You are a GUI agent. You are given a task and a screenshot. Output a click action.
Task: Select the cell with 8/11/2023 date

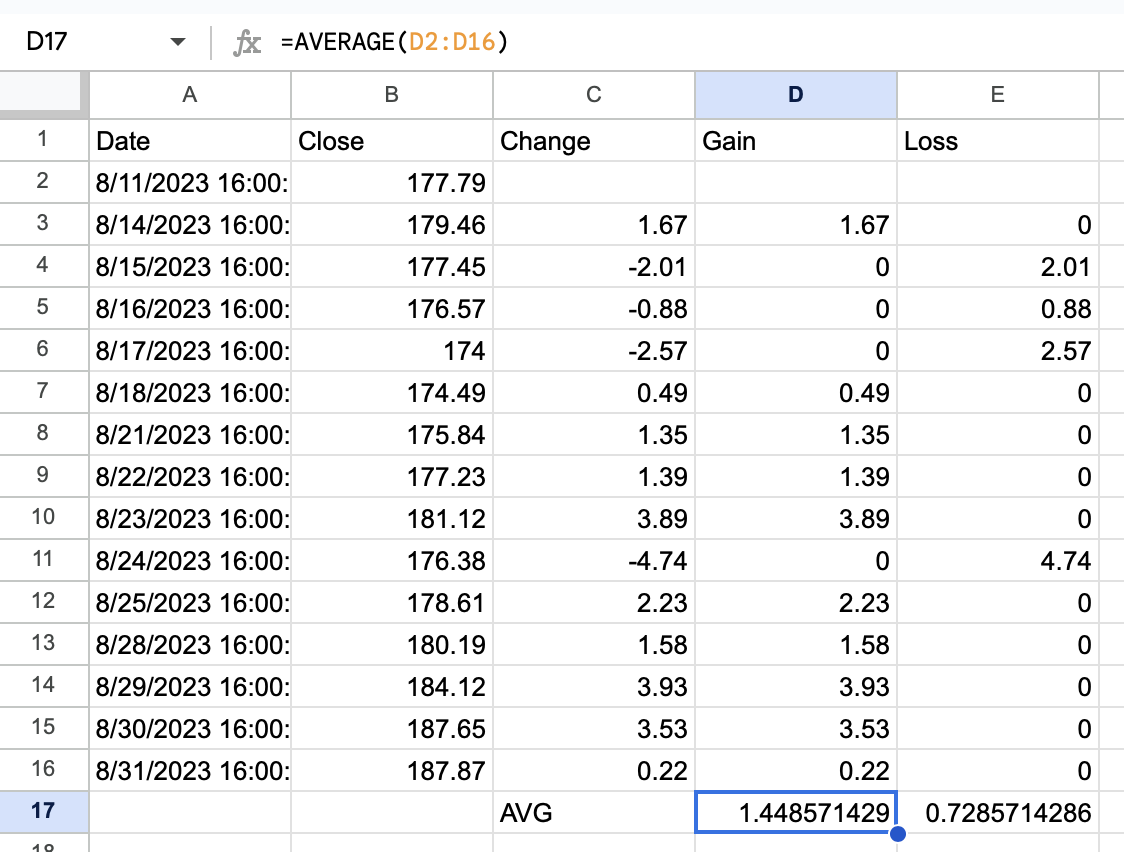[x=190, y=183]
